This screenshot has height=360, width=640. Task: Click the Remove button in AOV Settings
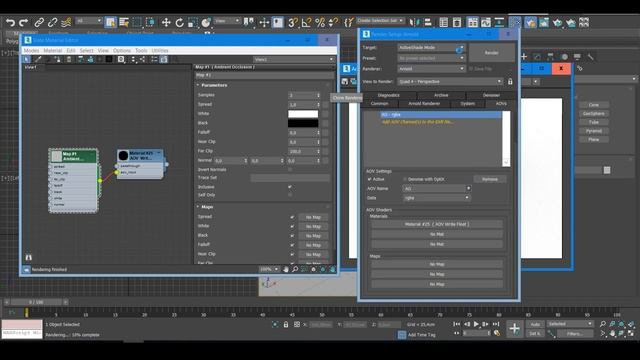(x=490, y=179)
